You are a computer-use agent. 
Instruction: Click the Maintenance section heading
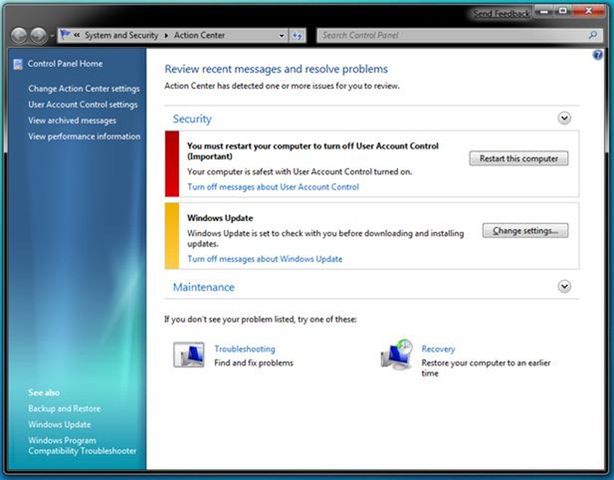[x=204, y=287]
